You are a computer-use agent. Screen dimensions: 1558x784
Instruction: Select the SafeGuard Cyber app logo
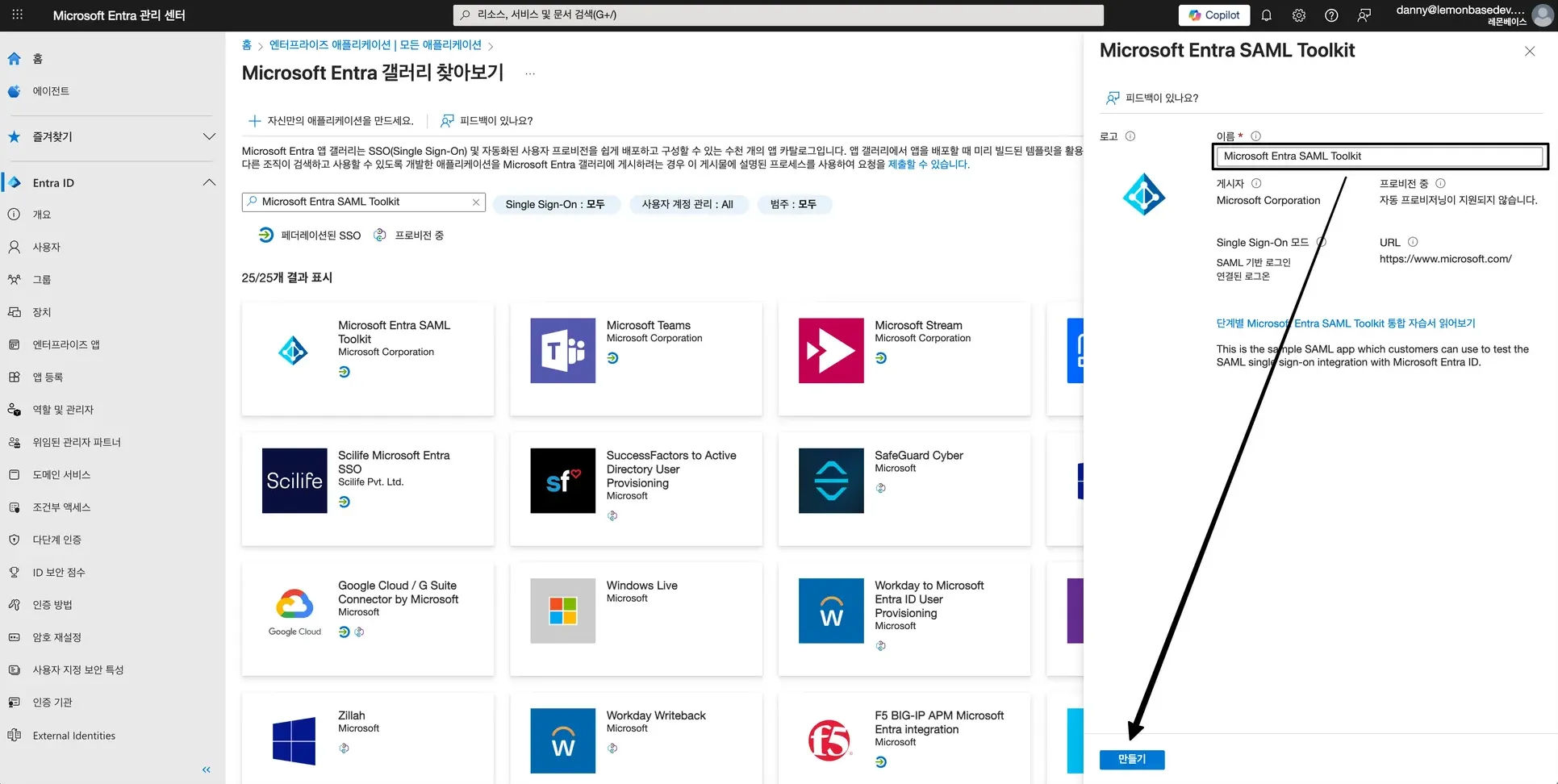click(831, 481)
